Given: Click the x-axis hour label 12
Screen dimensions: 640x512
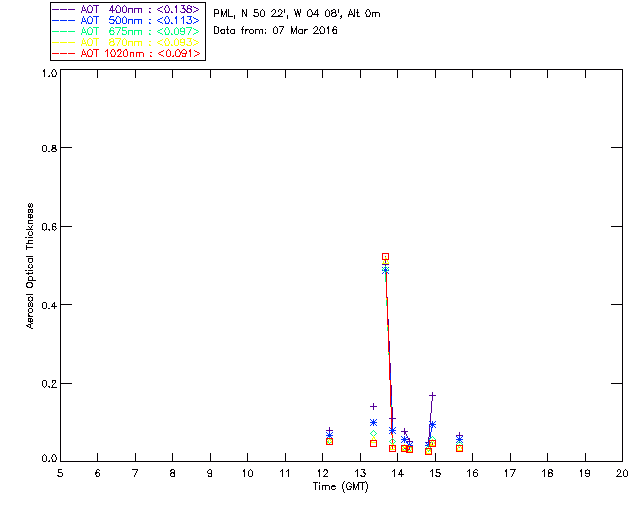Looking at the screenshot, I should pos(322,473).
